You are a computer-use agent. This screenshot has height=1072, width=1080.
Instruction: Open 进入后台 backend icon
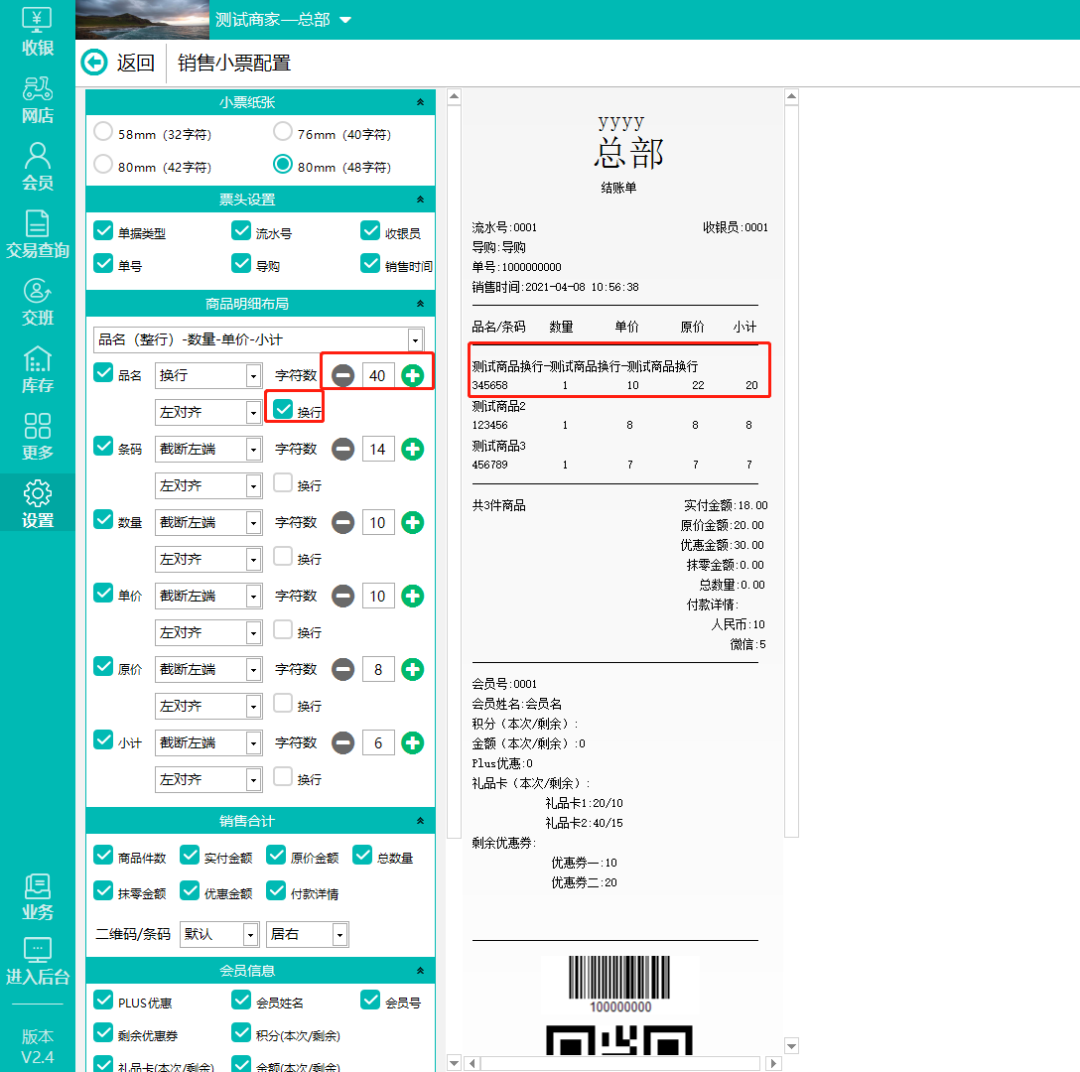pyautogui.click(x=37, y=950)
